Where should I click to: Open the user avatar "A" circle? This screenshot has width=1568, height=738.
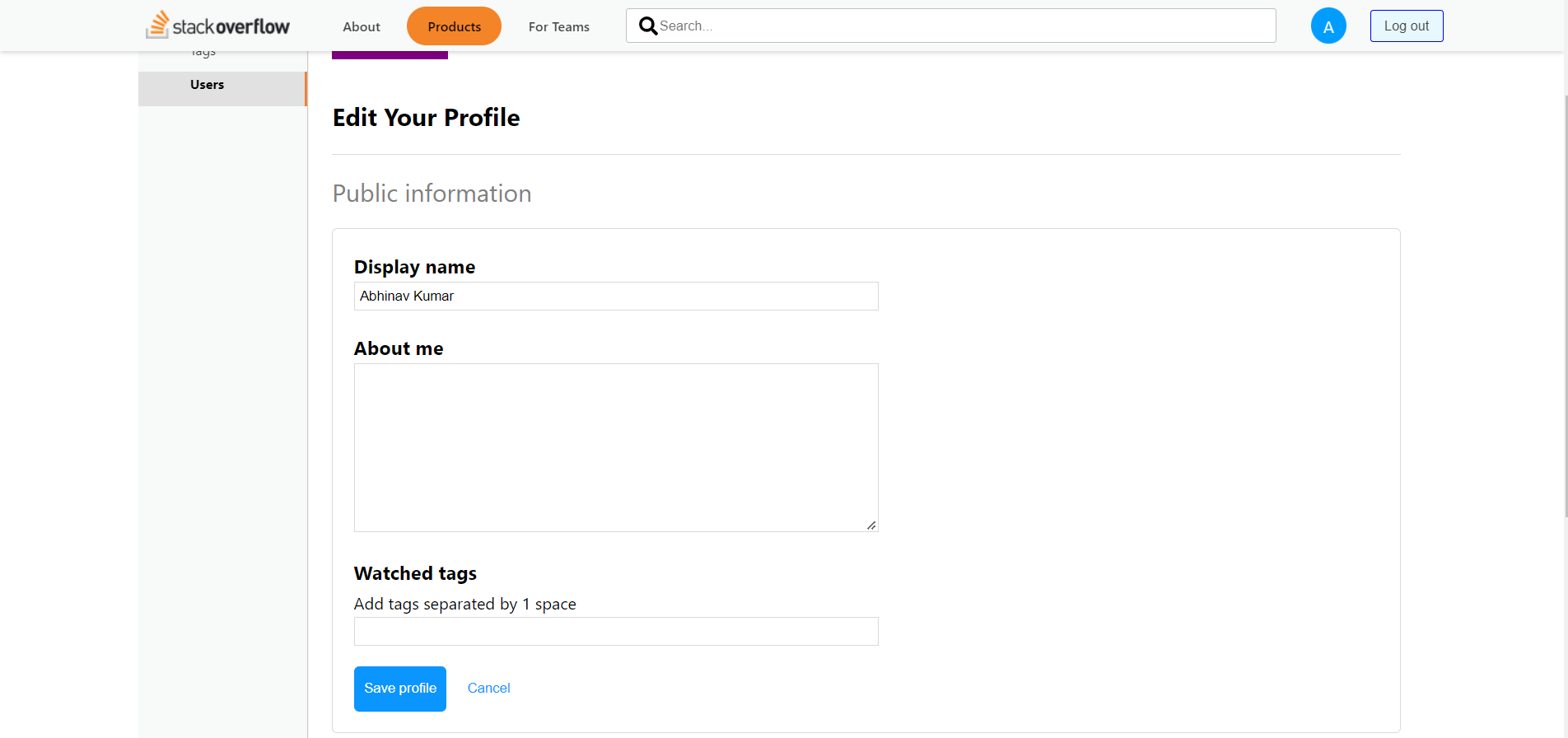click(1328, 26)
